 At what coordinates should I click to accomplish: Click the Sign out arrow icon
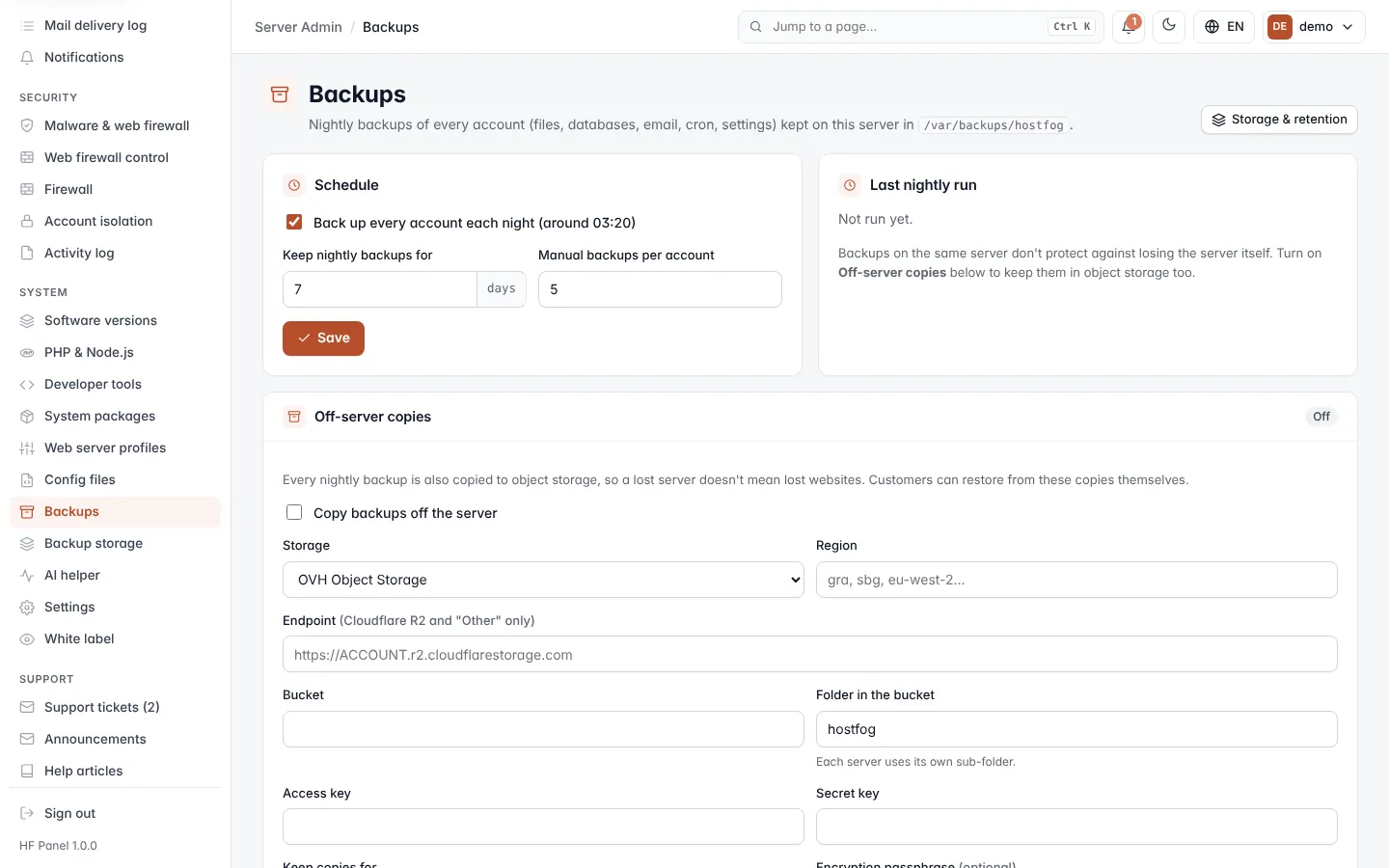(27, 813)
